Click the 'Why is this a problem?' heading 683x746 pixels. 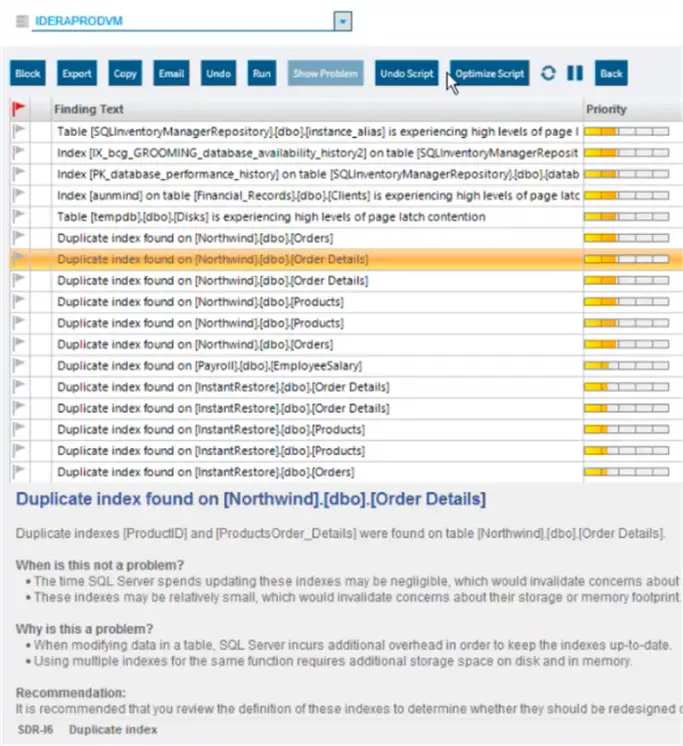[x=84, y=629]
